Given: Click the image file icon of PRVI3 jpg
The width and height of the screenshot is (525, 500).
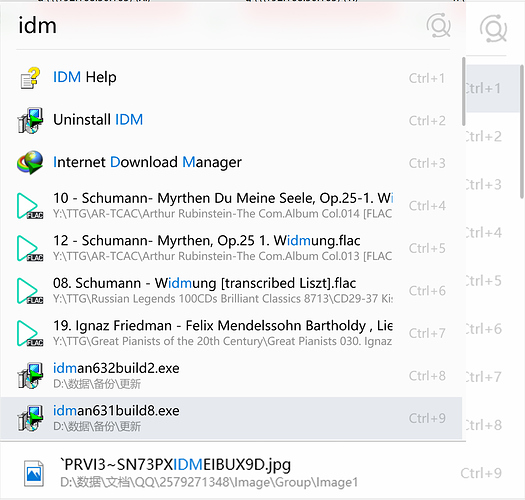Looking at the screenshot, I should (x=34, y=473).
